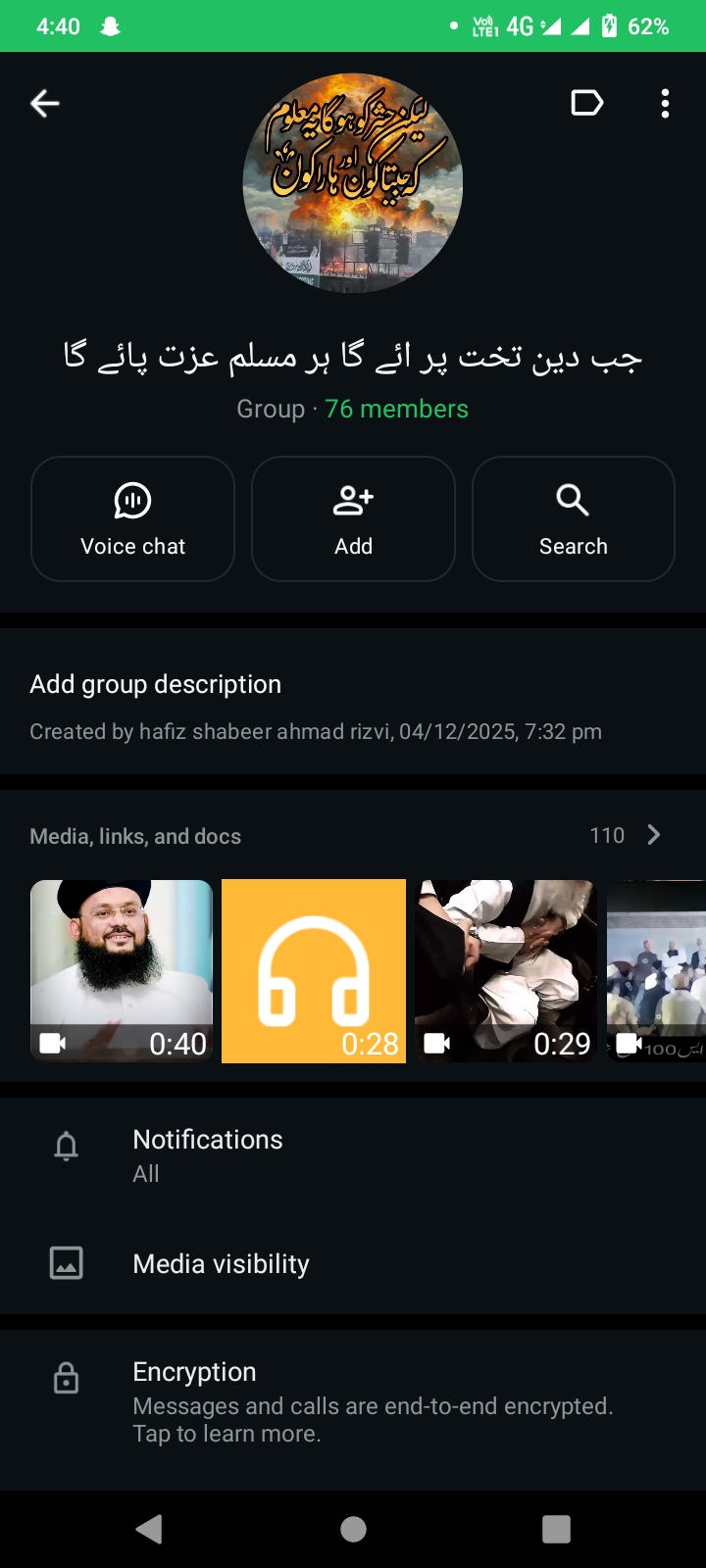Viewport: 706px width, 1568px height.
Task: Tap the label tag icon
Action: 586,103
